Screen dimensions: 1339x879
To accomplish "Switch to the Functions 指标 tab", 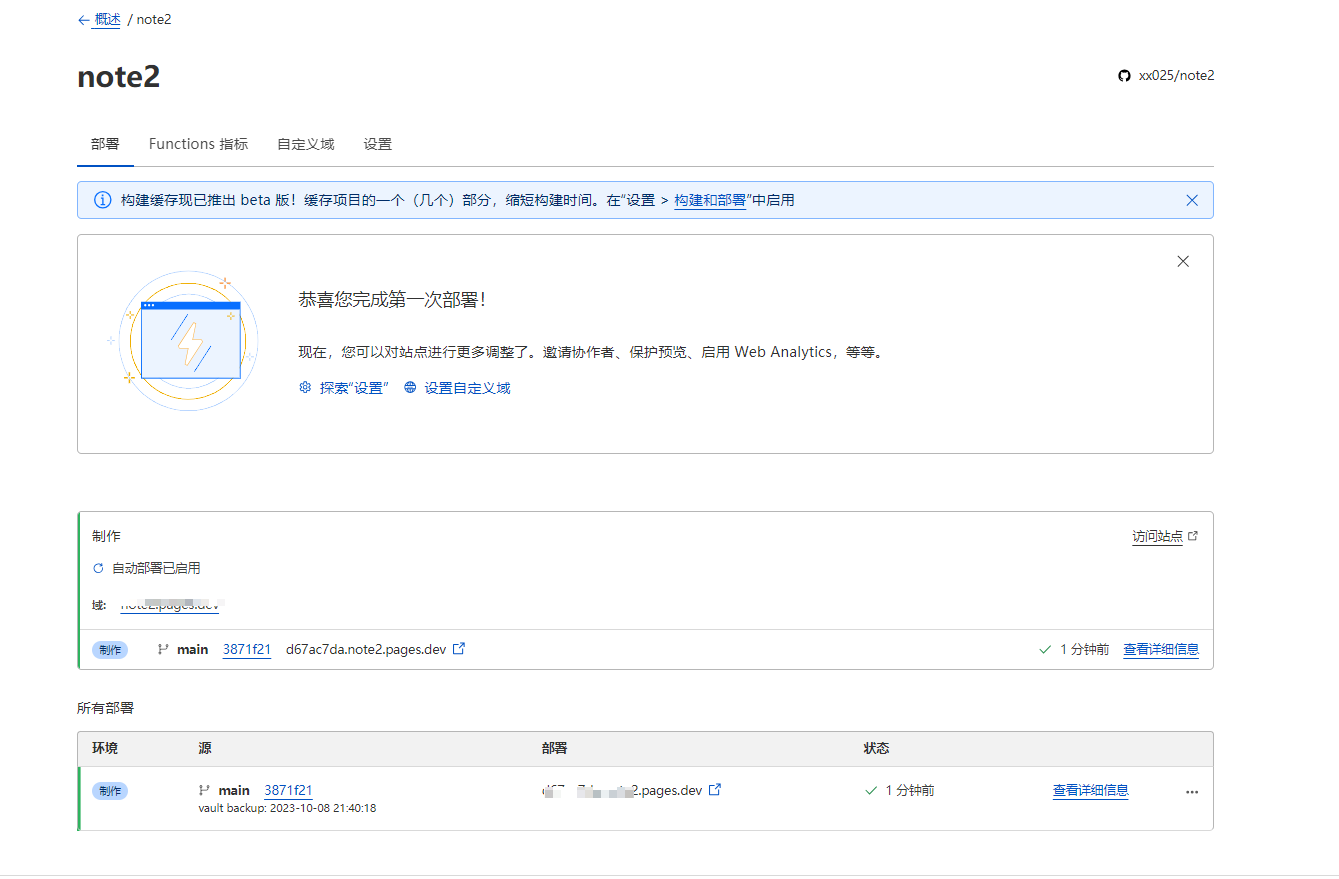I will [x=198, y=144].
